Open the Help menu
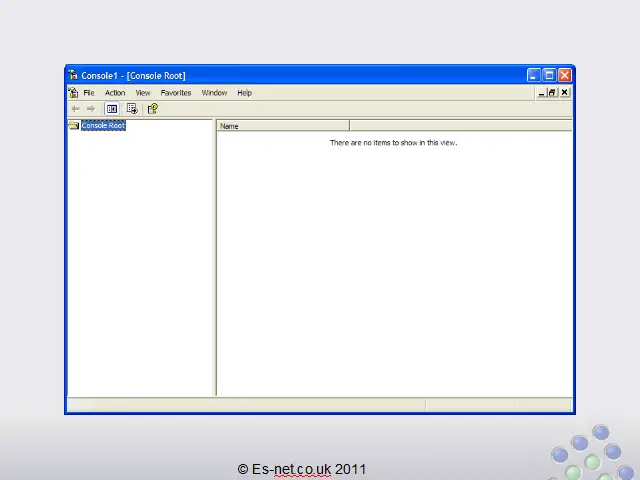The height and width of the screenshot is (480, 640). (x=244, y=93)
